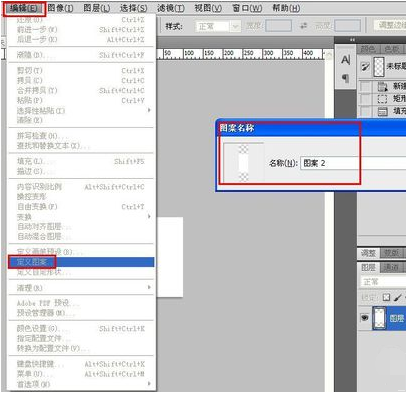406x394 pixels.
Task: Click the 调整边缘 button
Action: pyautogui.click(x=390, y=25)
